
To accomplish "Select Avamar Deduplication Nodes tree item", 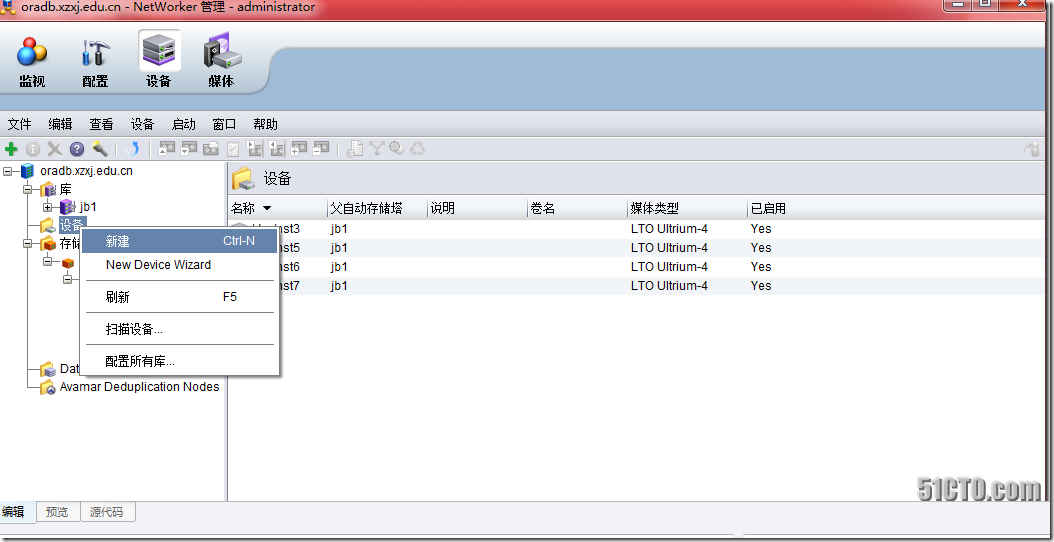I will (140, 387).
